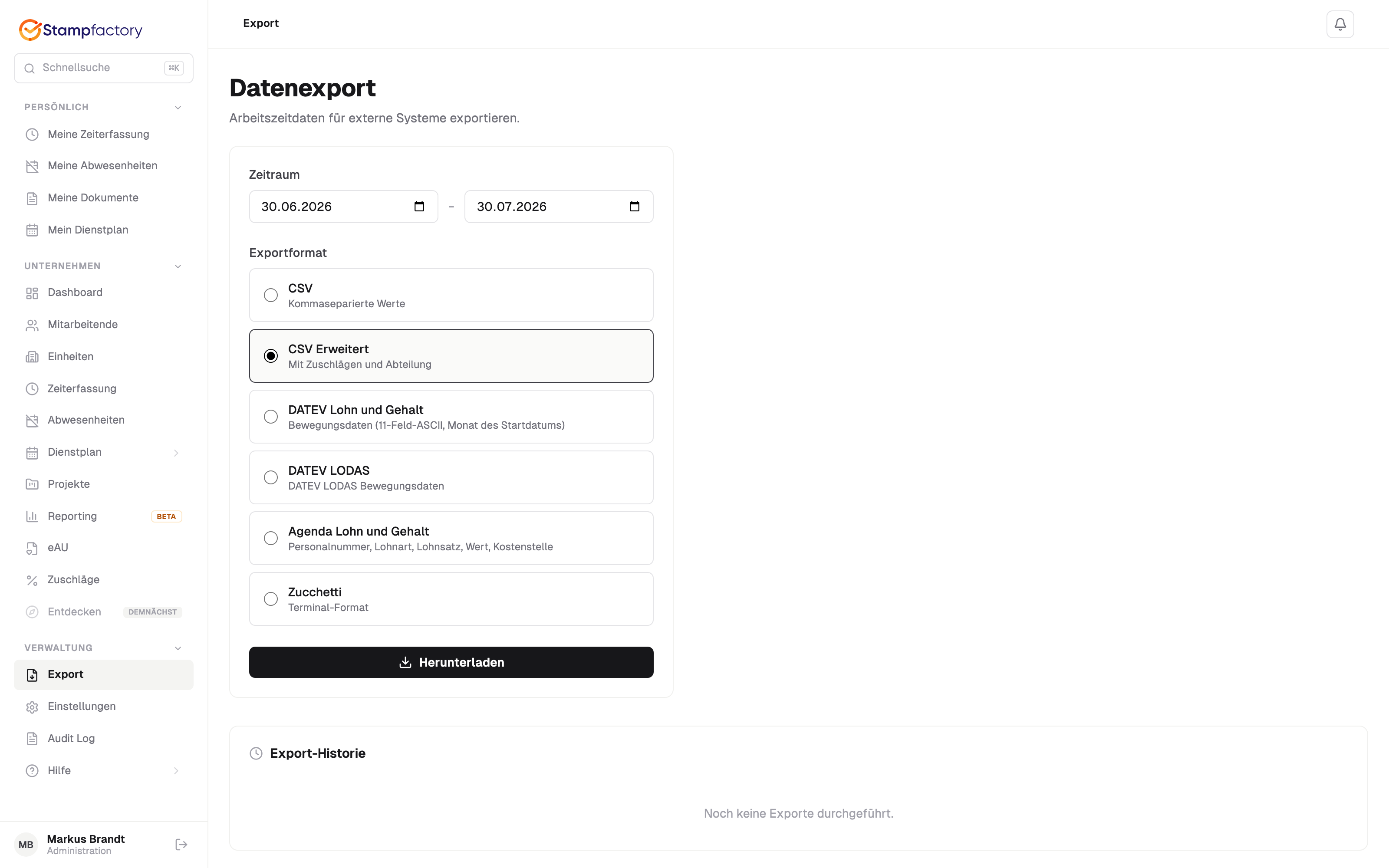The image size is (1389, 868).
Task: Click the Zuschläge percent icon
Action: pos(32,580)
